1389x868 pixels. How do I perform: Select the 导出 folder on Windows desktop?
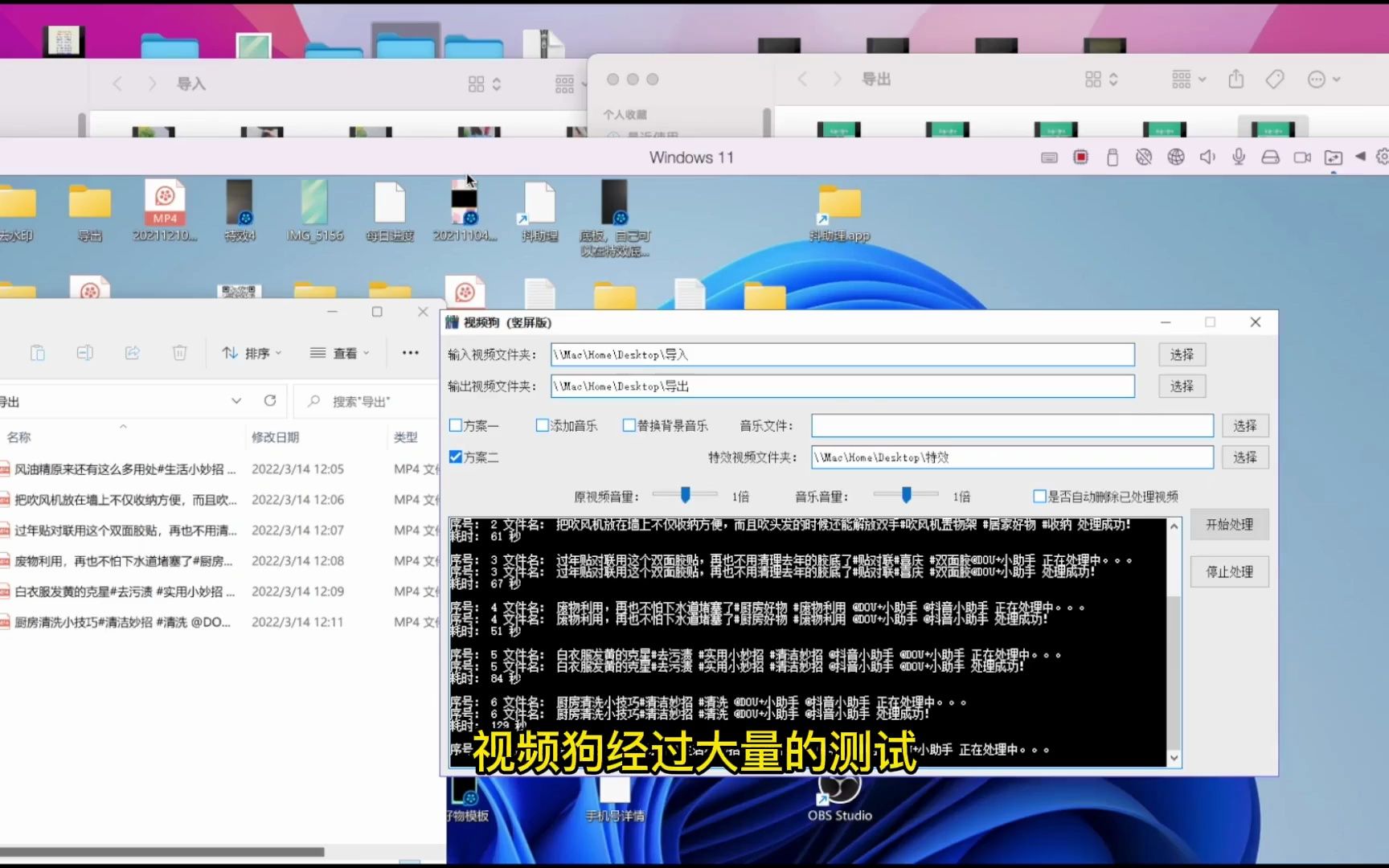click(90, 211)
